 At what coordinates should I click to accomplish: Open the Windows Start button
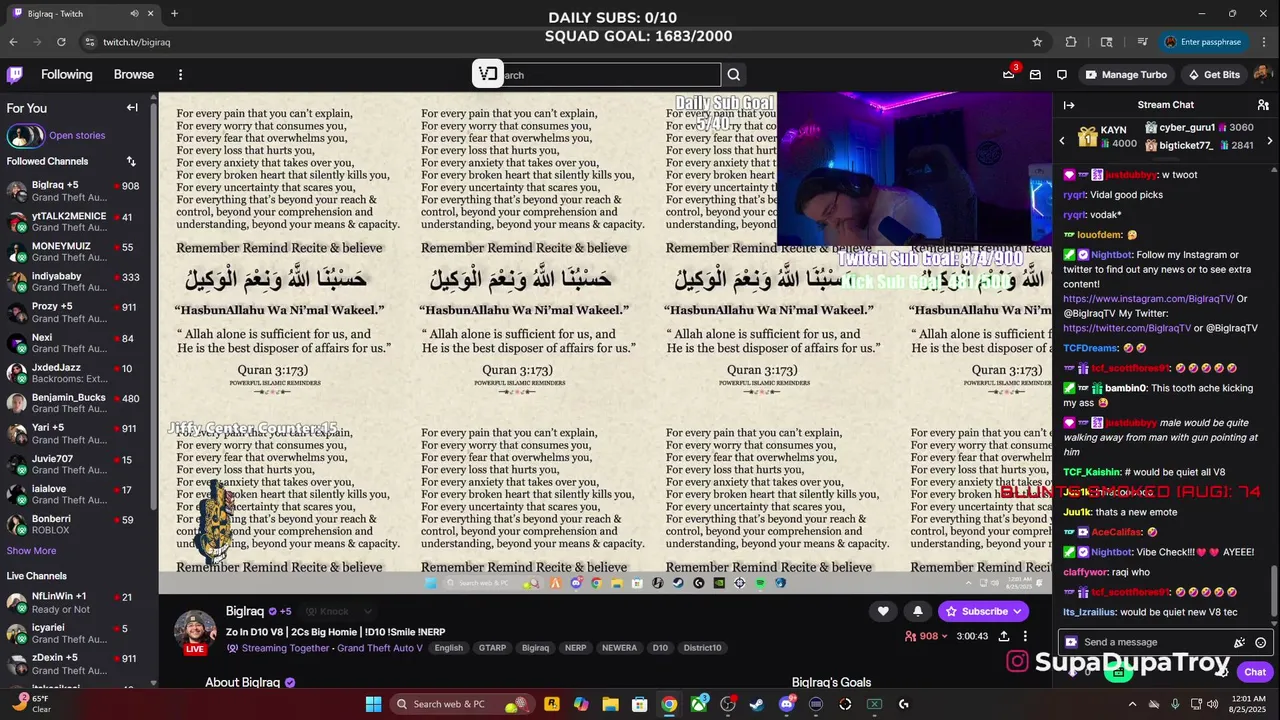(x=373, y=704)
